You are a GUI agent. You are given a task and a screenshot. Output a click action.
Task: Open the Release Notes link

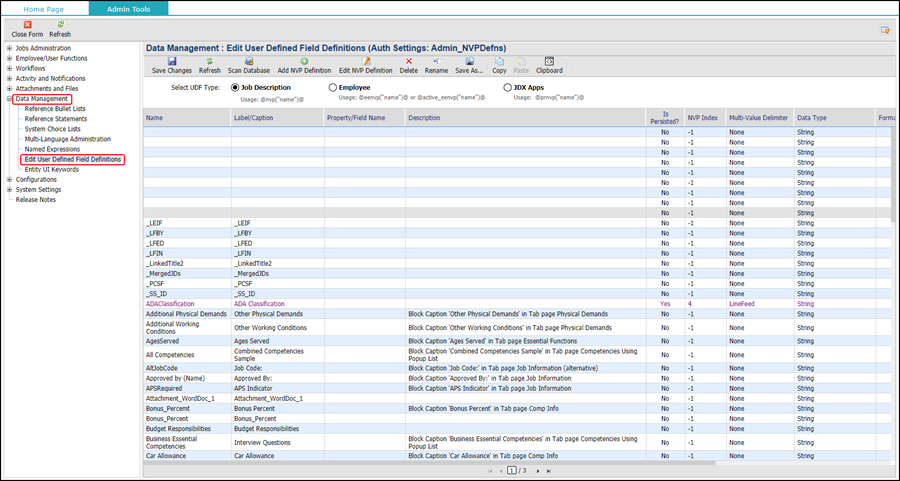[x=35, y=199]
